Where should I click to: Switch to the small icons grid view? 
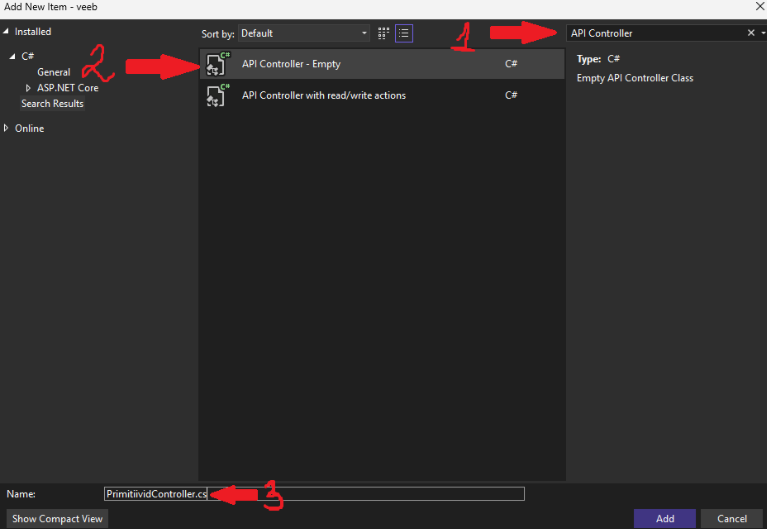click(383, 33)
